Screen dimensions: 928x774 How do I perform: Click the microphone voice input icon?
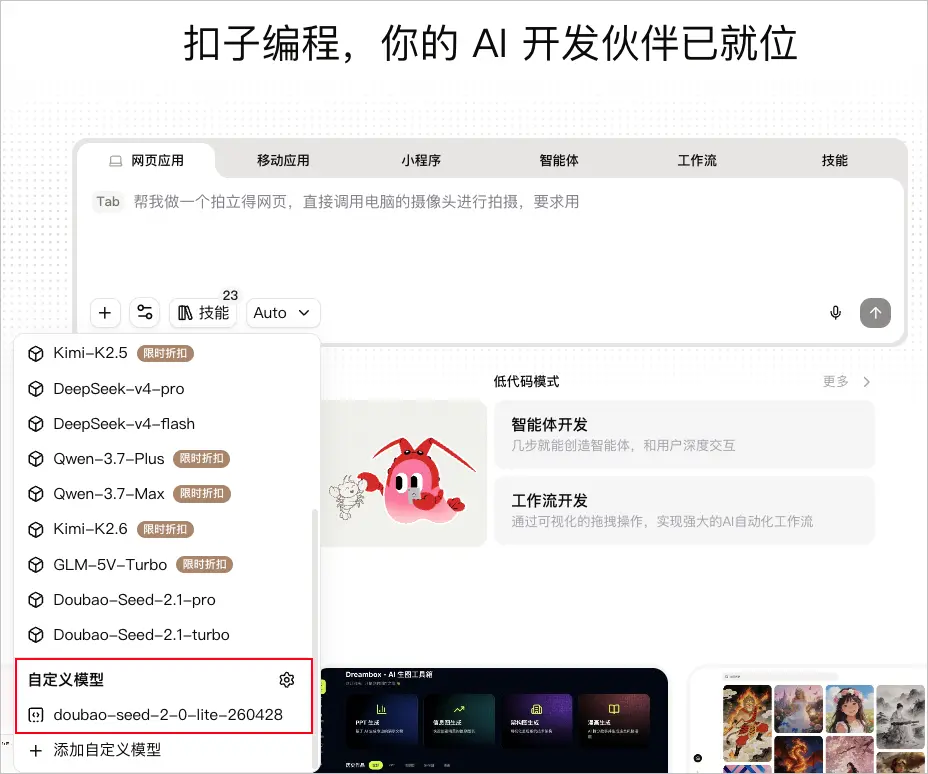pyautogui.click(x=835, y=312)
